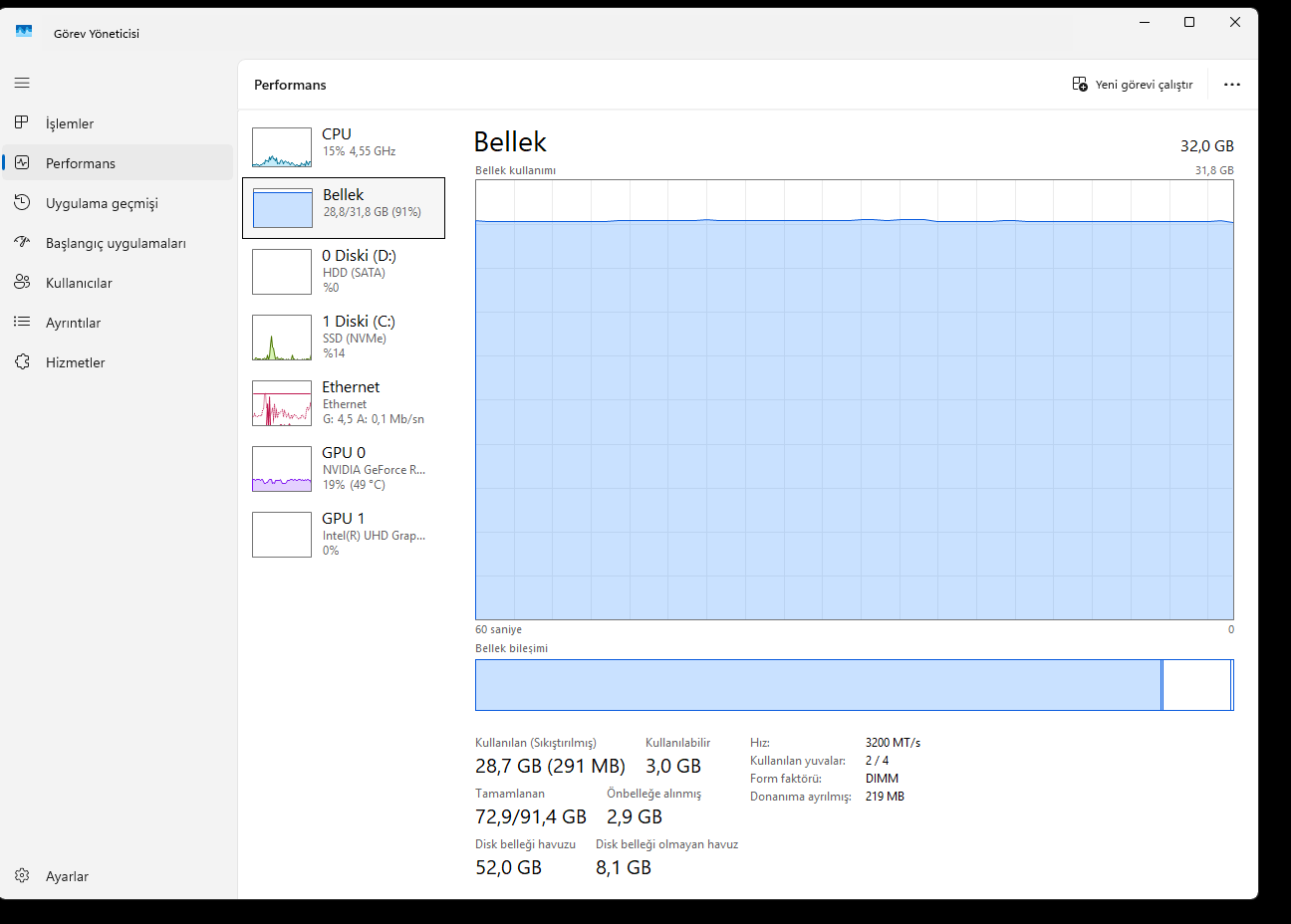Click the 219 MB Donanıma ayrılmış value
Viewport: 1291px width, 924px height.
point(885,797)
